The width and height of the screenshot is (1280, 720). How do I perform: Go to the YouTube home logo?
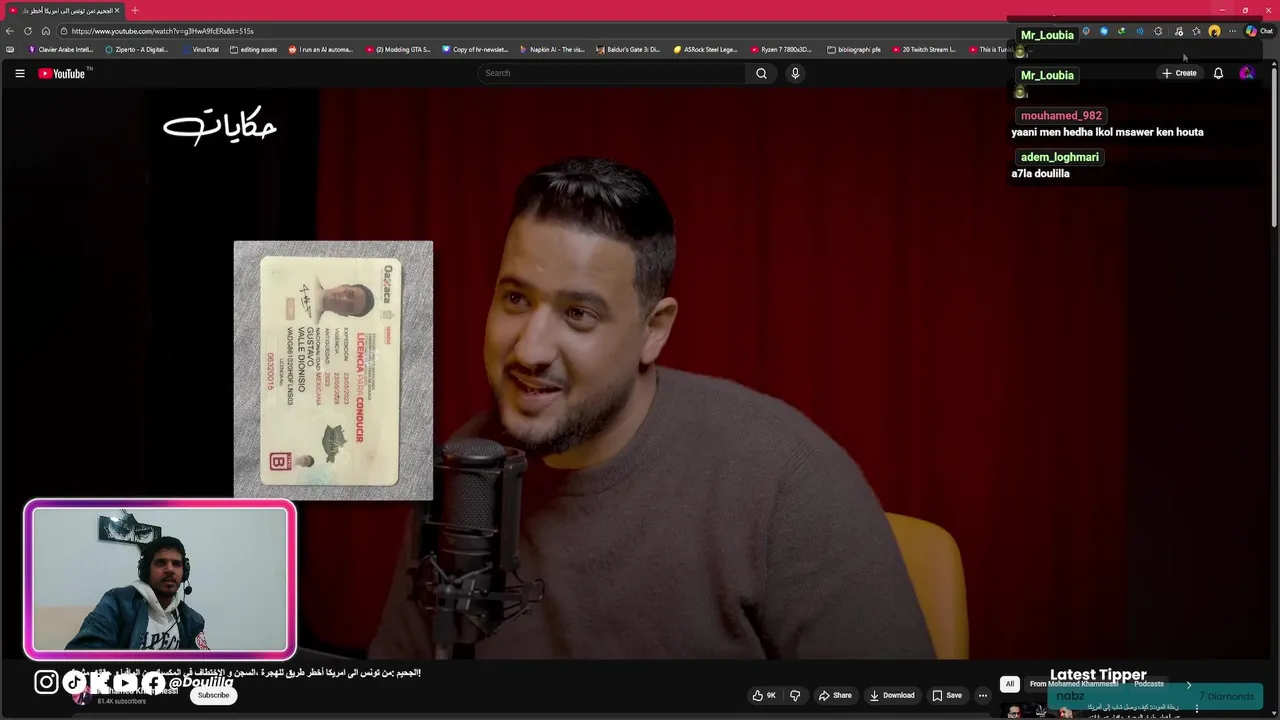pyautogui.click(x=64, y=73)
